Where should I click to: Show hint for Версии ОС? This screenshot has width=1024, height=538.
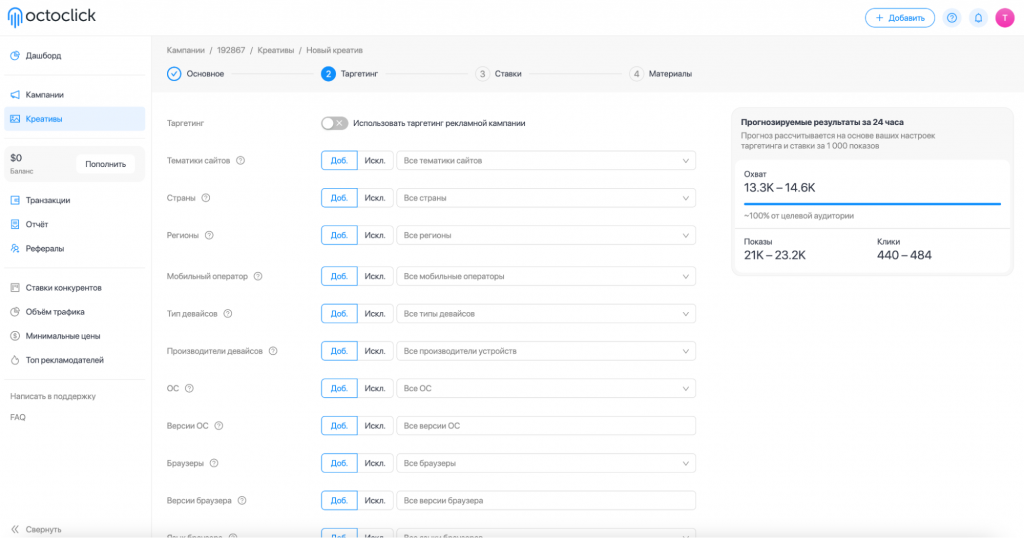[x=219, y=426]
